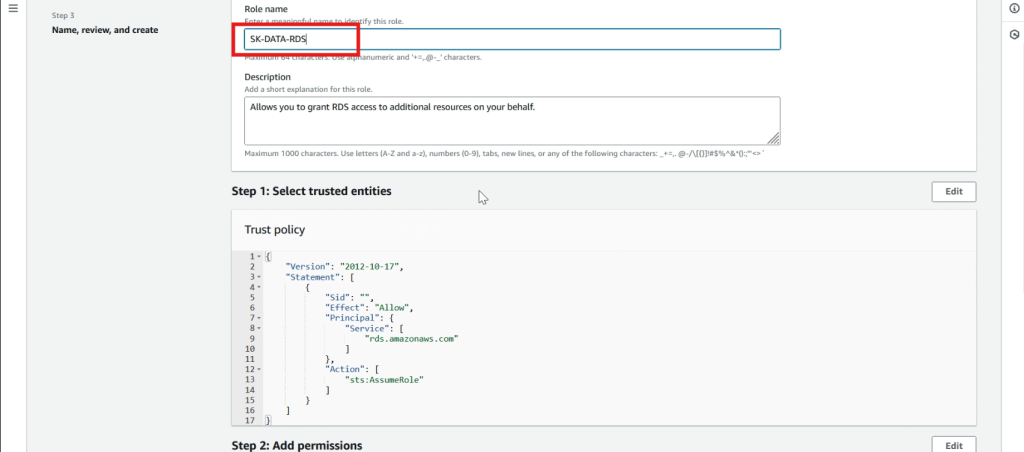Viewport: 1024px width, 452px height.
Task: Focus the Description text area
Action: click(512, 121)
